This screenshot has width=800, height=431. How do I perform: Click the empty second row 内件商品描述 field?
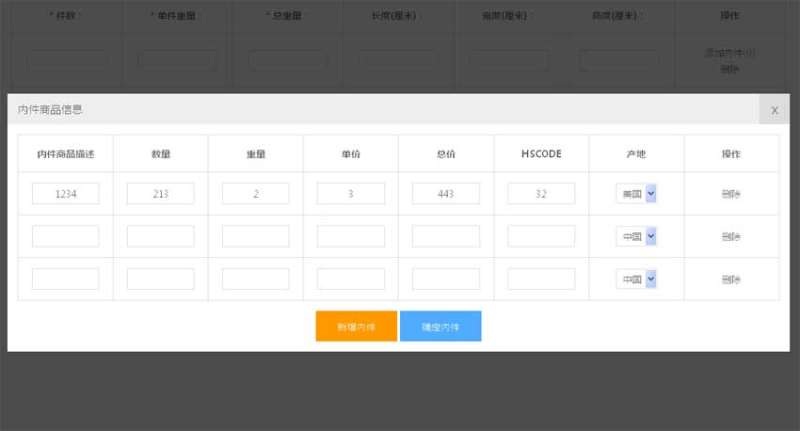(65, 237)
